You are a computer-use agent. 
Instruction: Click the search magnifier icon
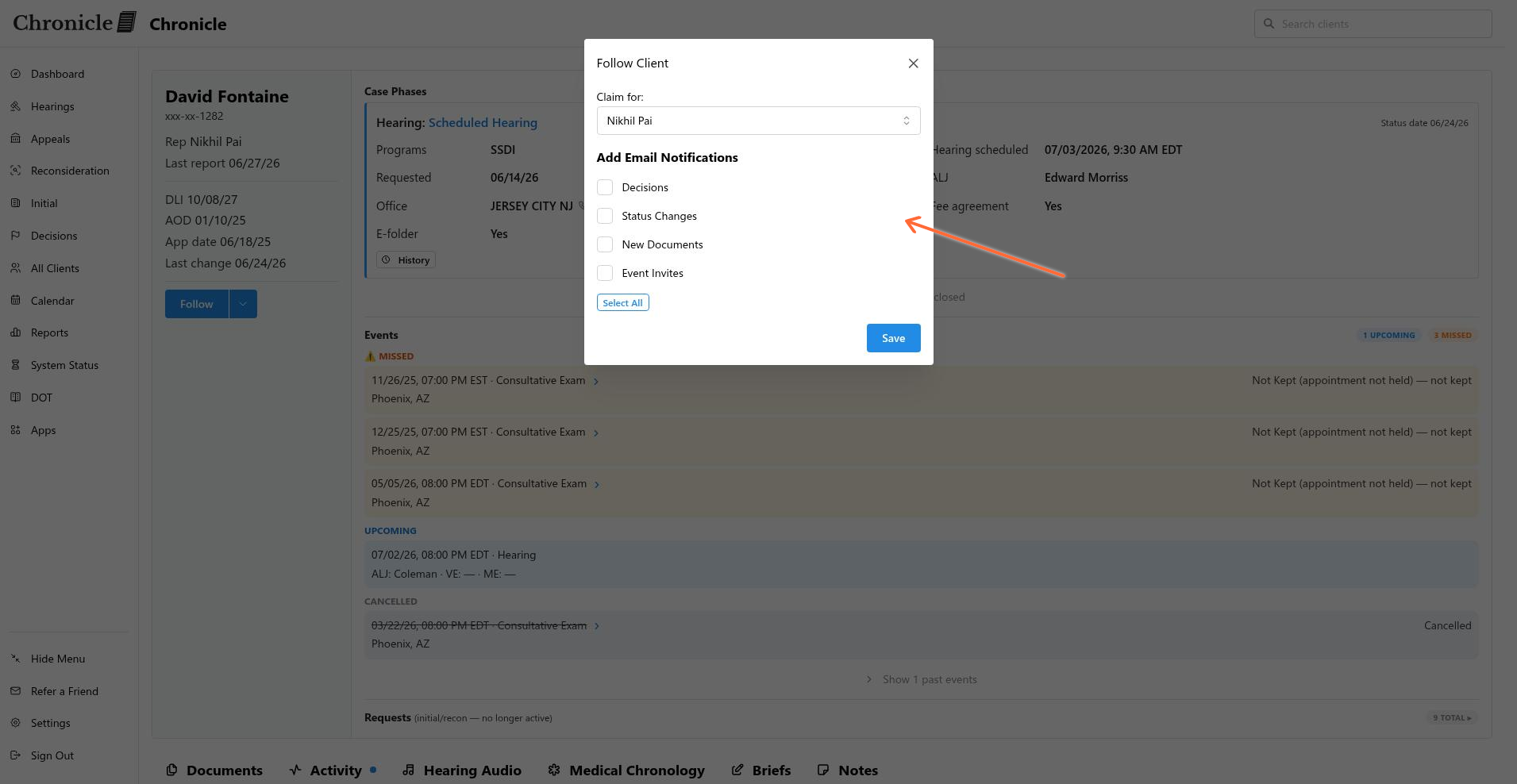coord(1269,24)
